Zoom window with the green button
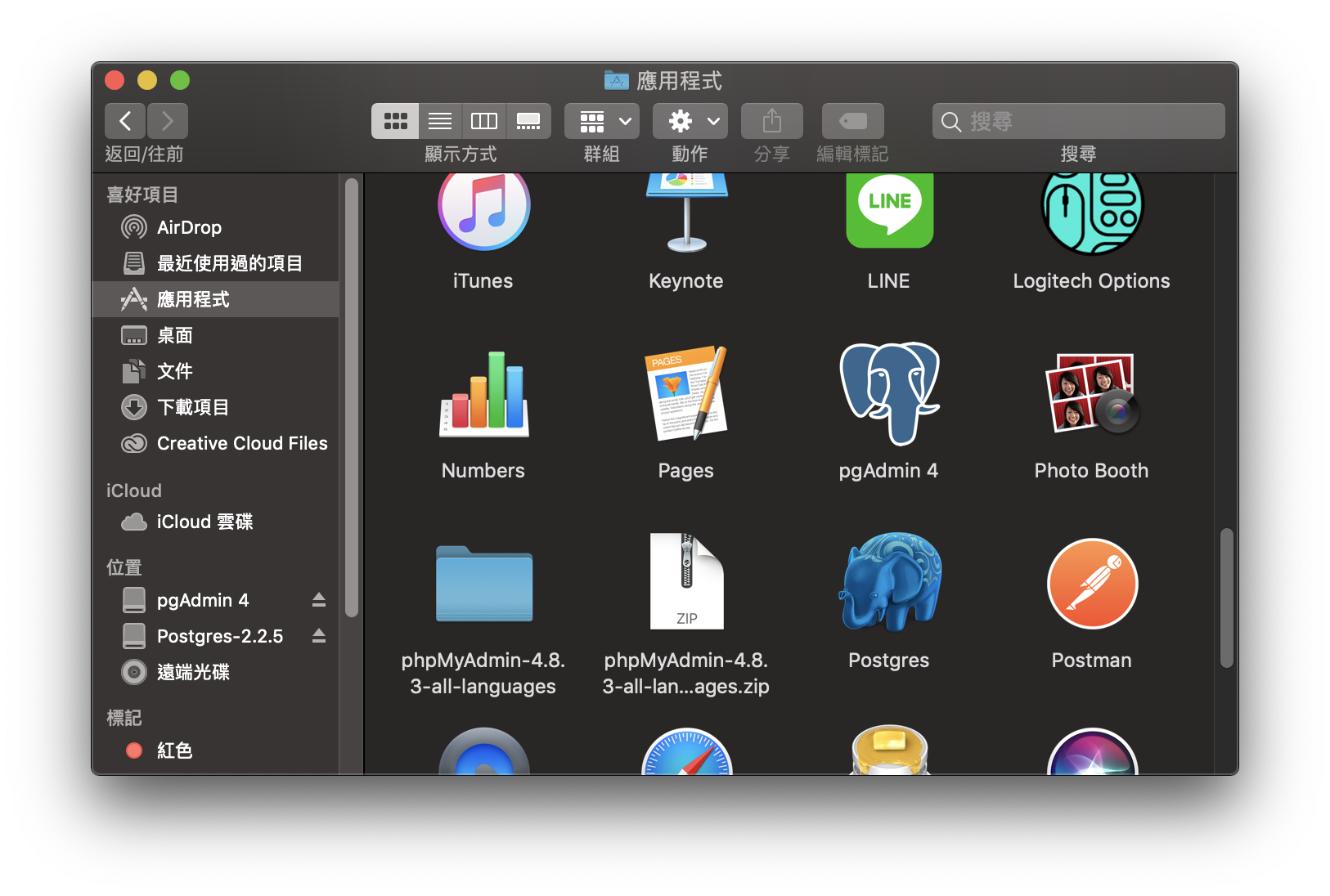 click(x=180, y=80)
